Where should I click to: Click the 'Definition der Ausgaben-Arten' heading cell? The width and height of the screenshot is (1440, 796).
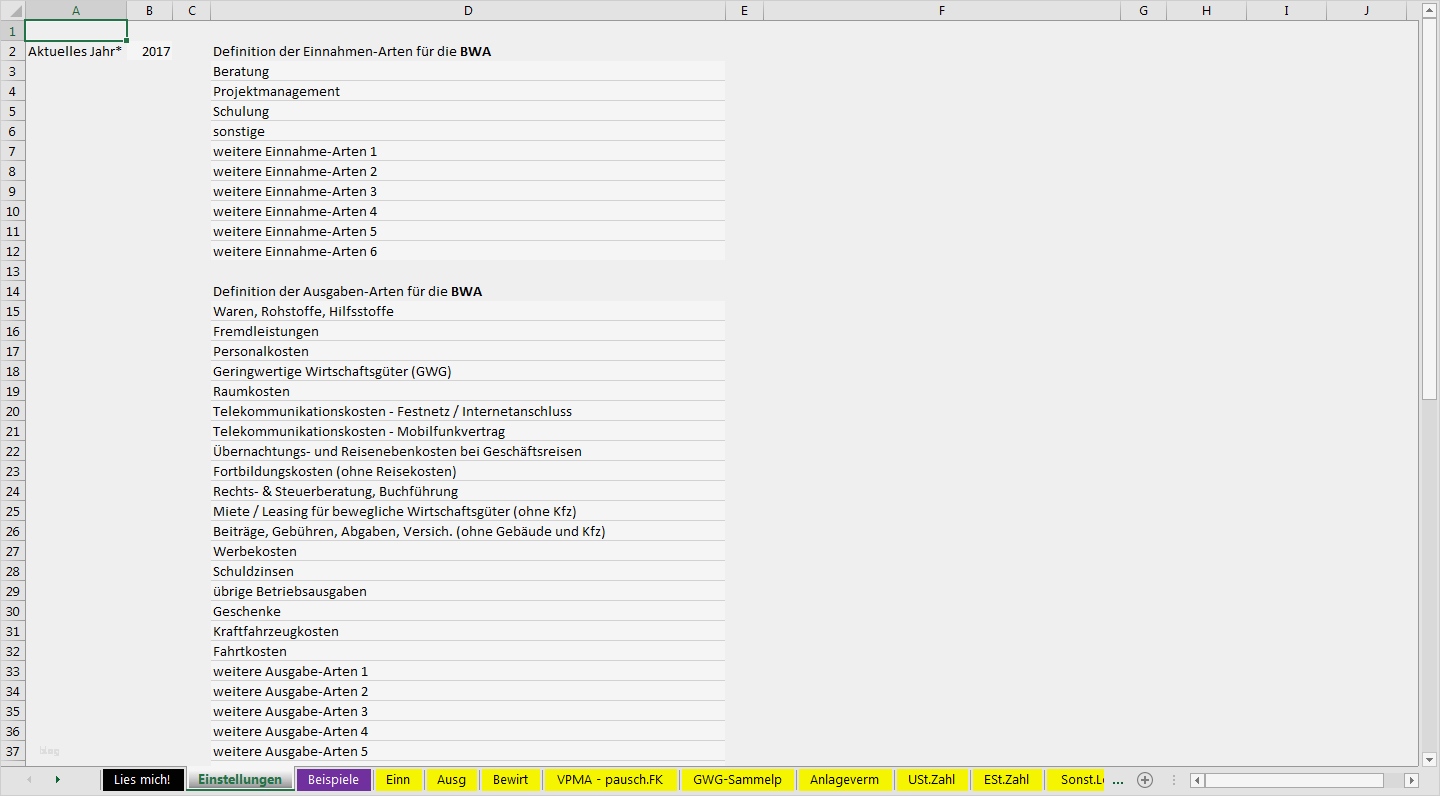[x=468, y=291]
